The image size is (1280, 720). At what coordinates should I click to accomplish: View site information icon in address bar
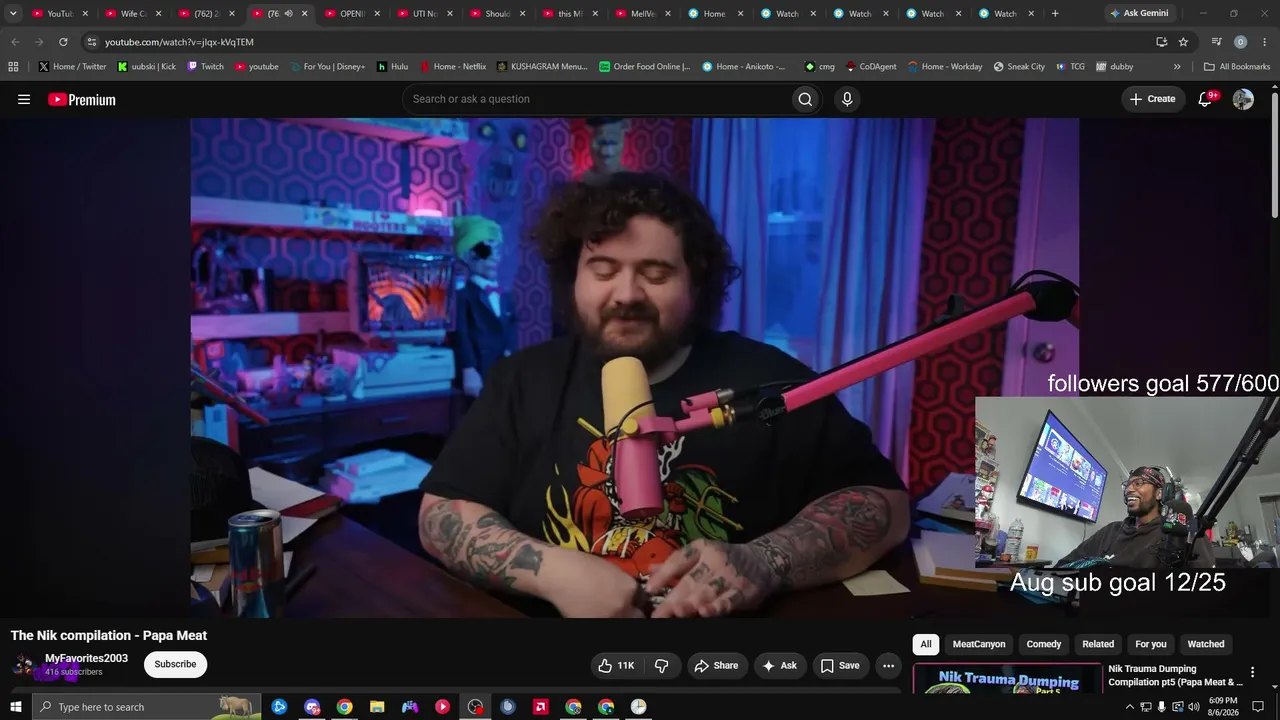(x=91, y=42)
